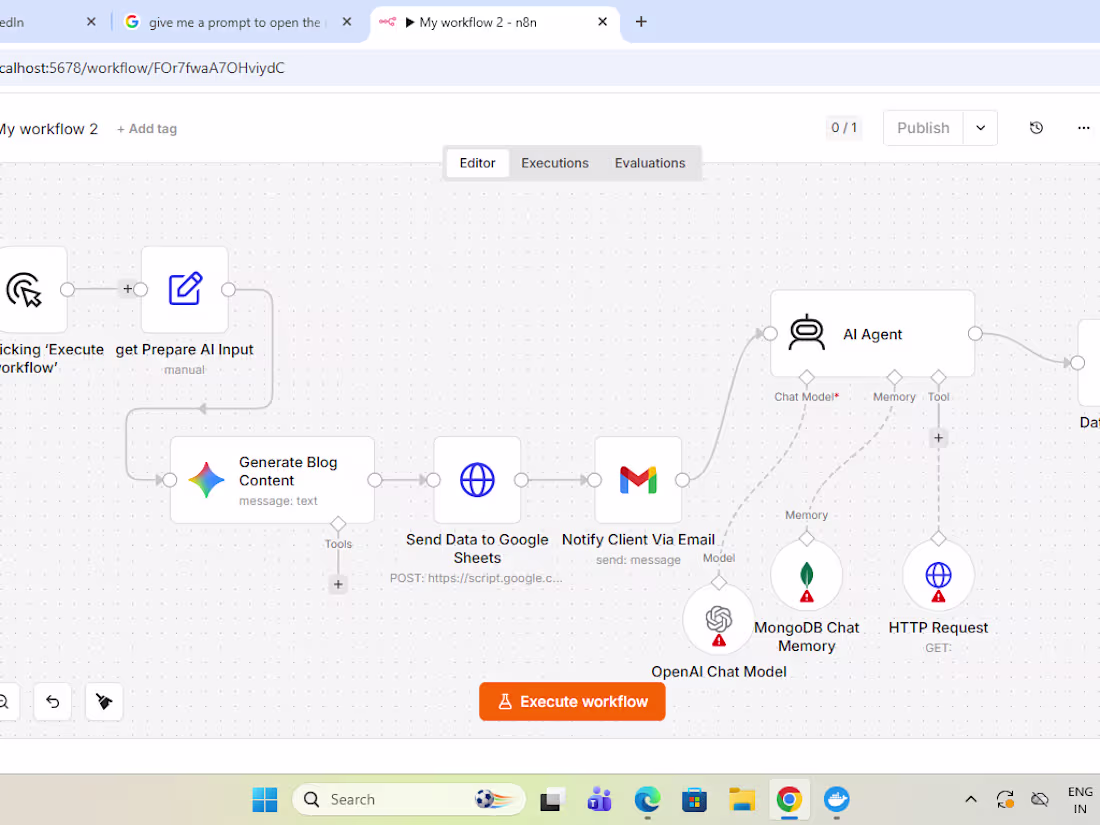The width and height of the screenshot is (1100, 825).
Task: Click the Windows taskbar Search box
Action: pos(409,799)
